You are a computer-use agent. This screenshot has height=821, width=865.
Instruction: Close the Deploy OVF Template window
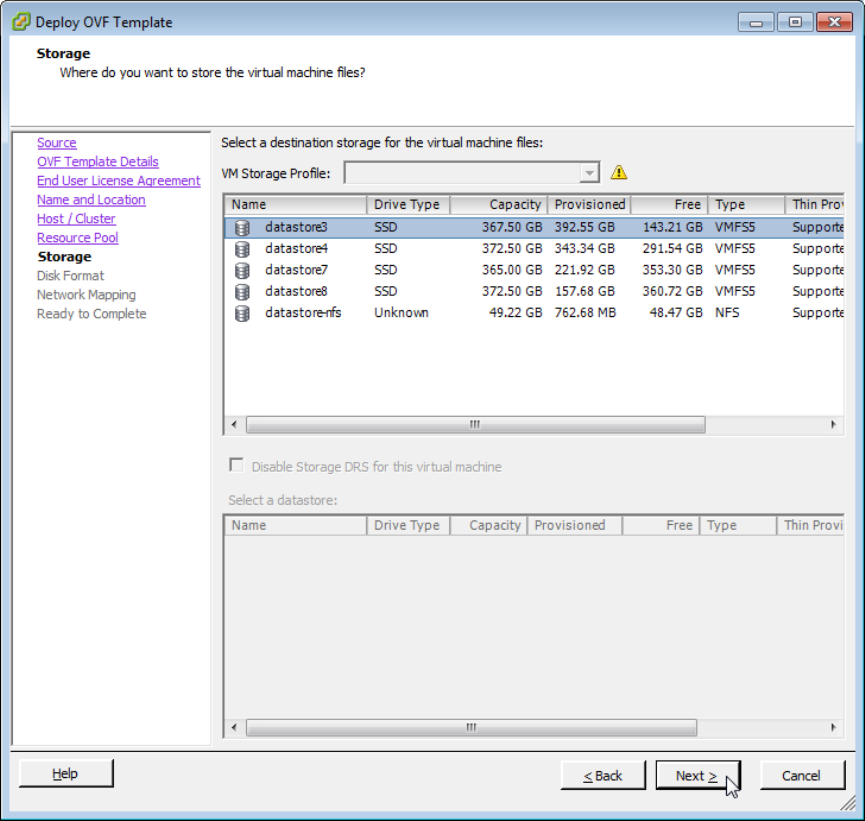coord(835,22)
